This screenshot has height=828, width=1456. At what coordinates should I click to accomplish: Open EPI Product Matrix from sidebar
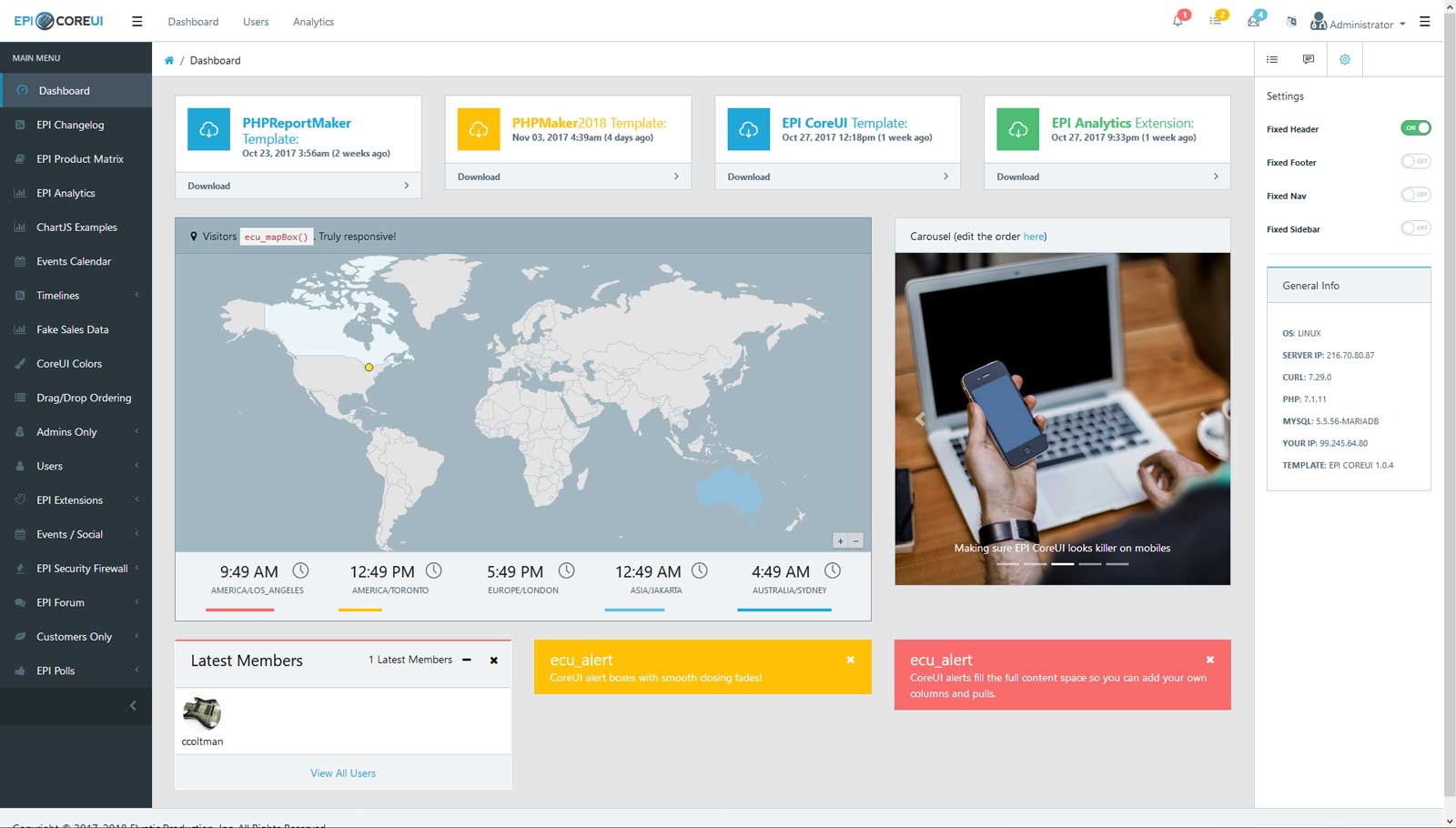click(x=76, y=158)
